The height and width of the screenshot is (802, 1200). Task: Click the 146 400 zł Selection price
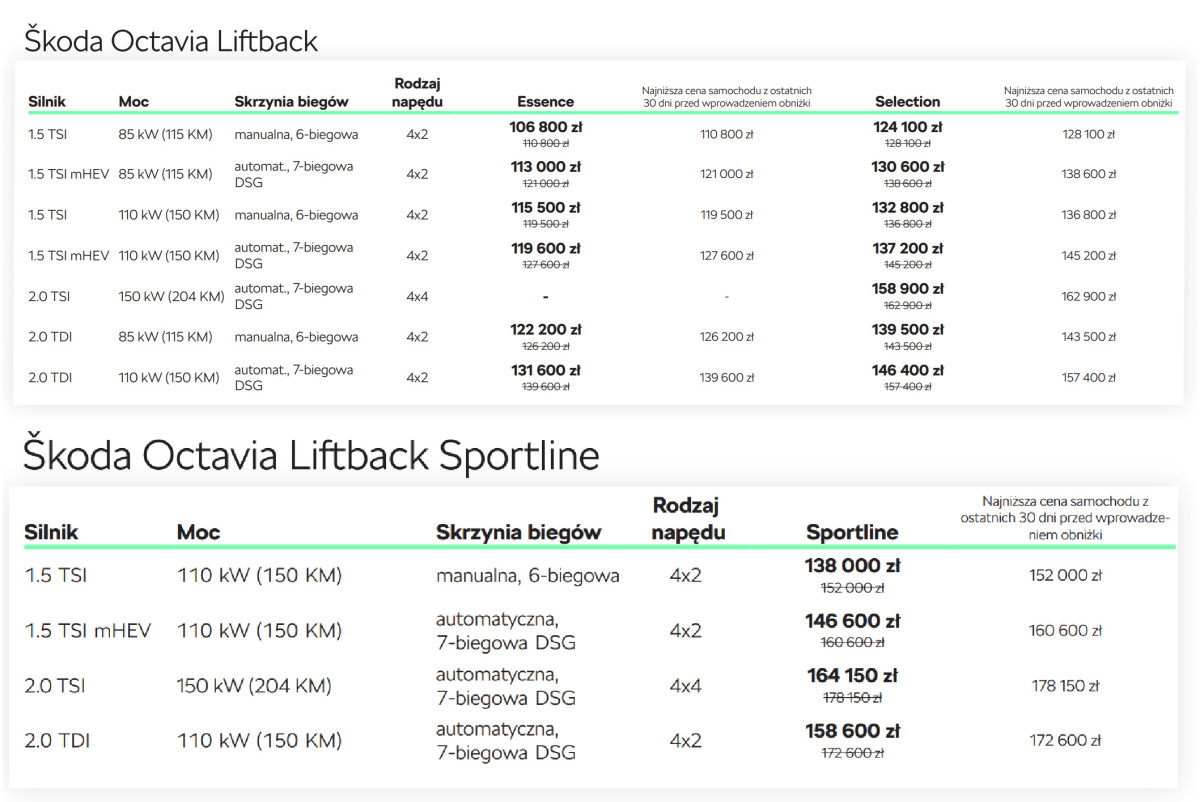pyautogui.click(x=907, y=370)
